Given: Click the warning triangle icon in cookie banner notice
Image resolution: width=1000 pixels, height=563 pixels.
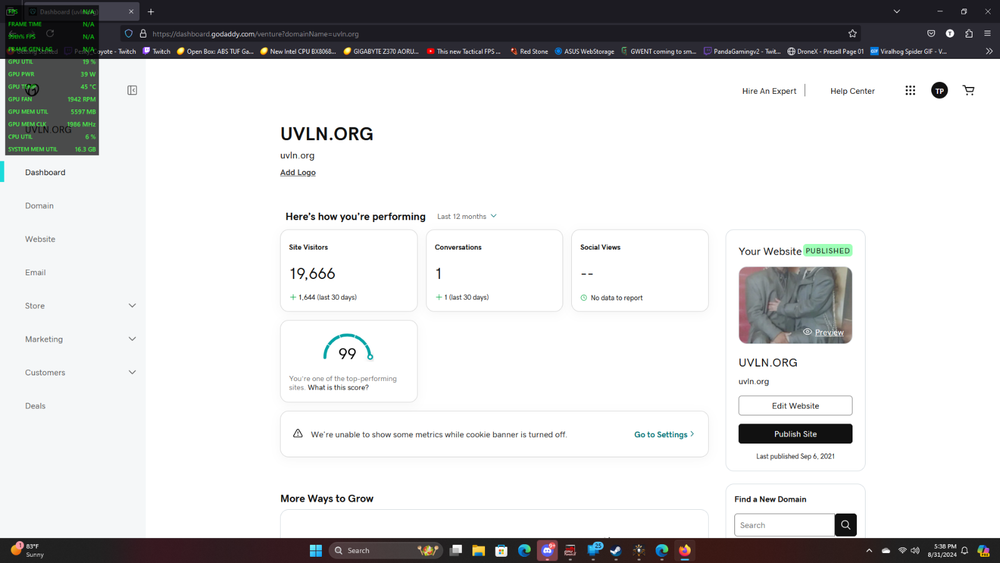Looking at the screenshot, I should 298,434.
